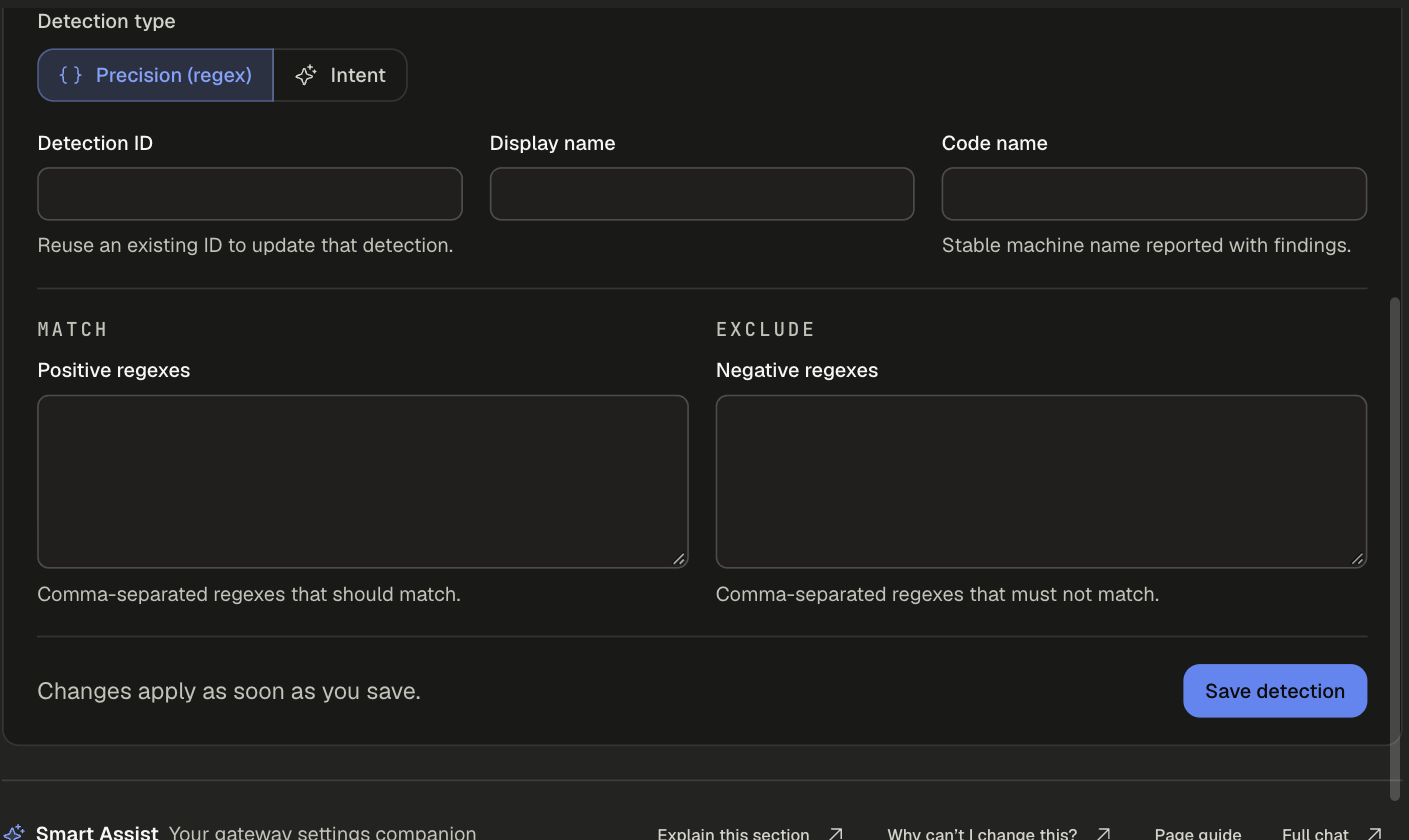Screen dimensions: 1409x840
Task: Open the Full chat link
Action: (1332, 833)
